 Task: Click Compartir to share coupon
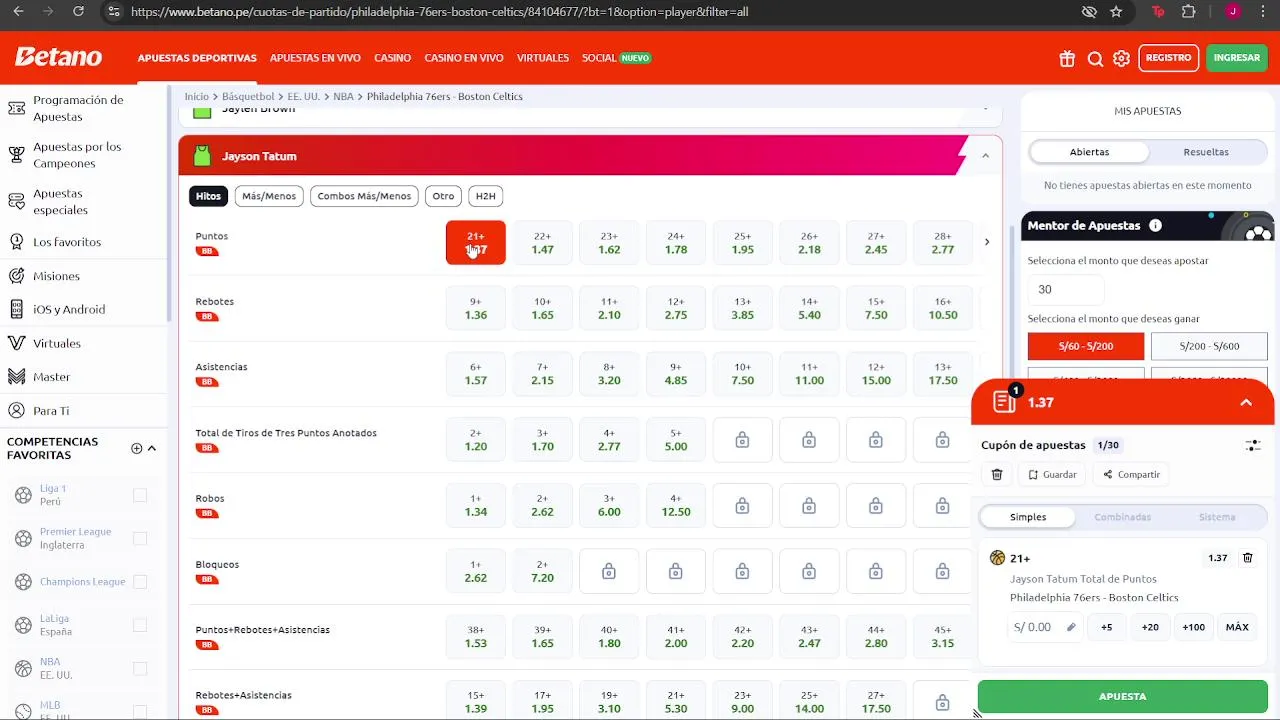pos(1131,475)
